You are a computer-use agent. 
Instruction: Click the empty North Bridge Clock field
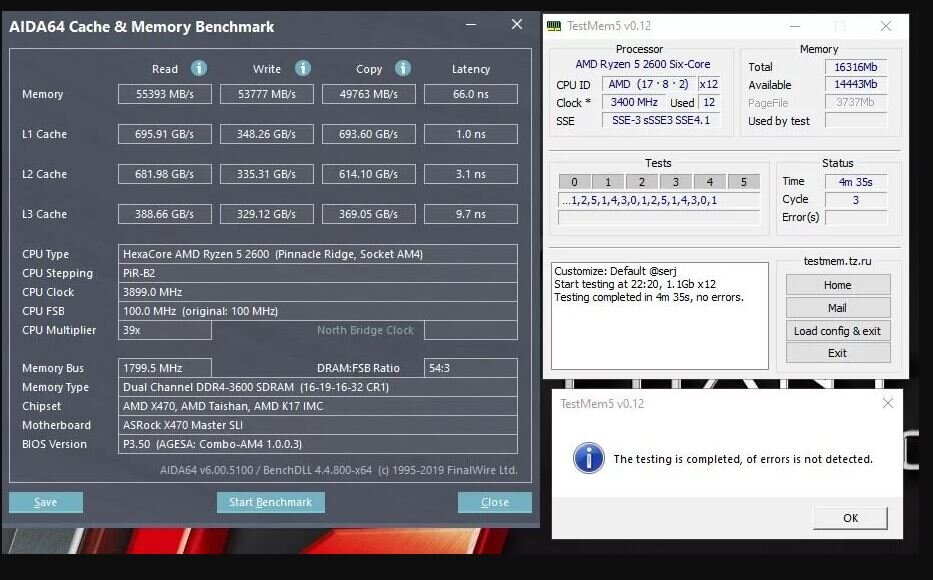tap(471, 330)
